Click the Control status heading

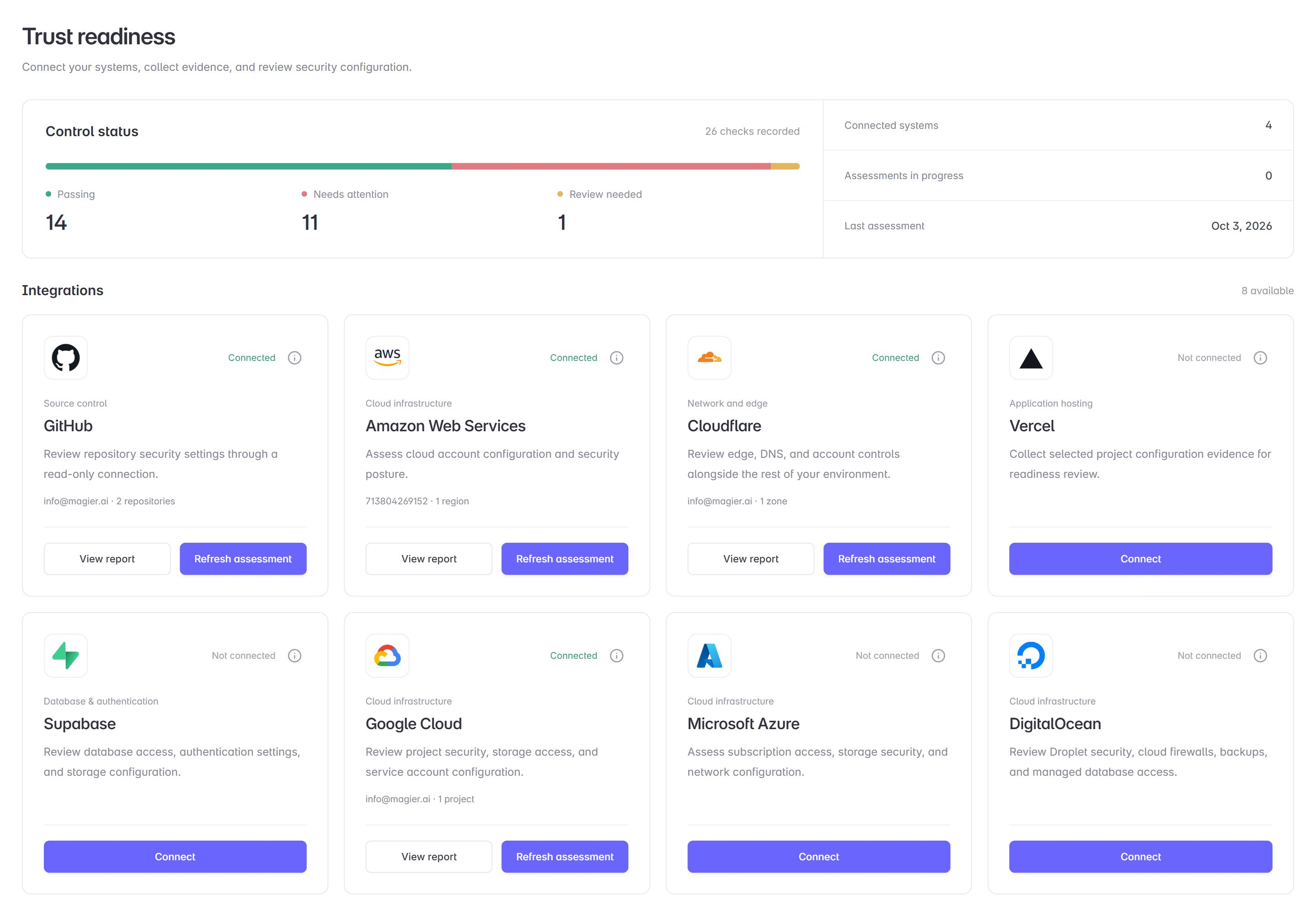point(92,131)
